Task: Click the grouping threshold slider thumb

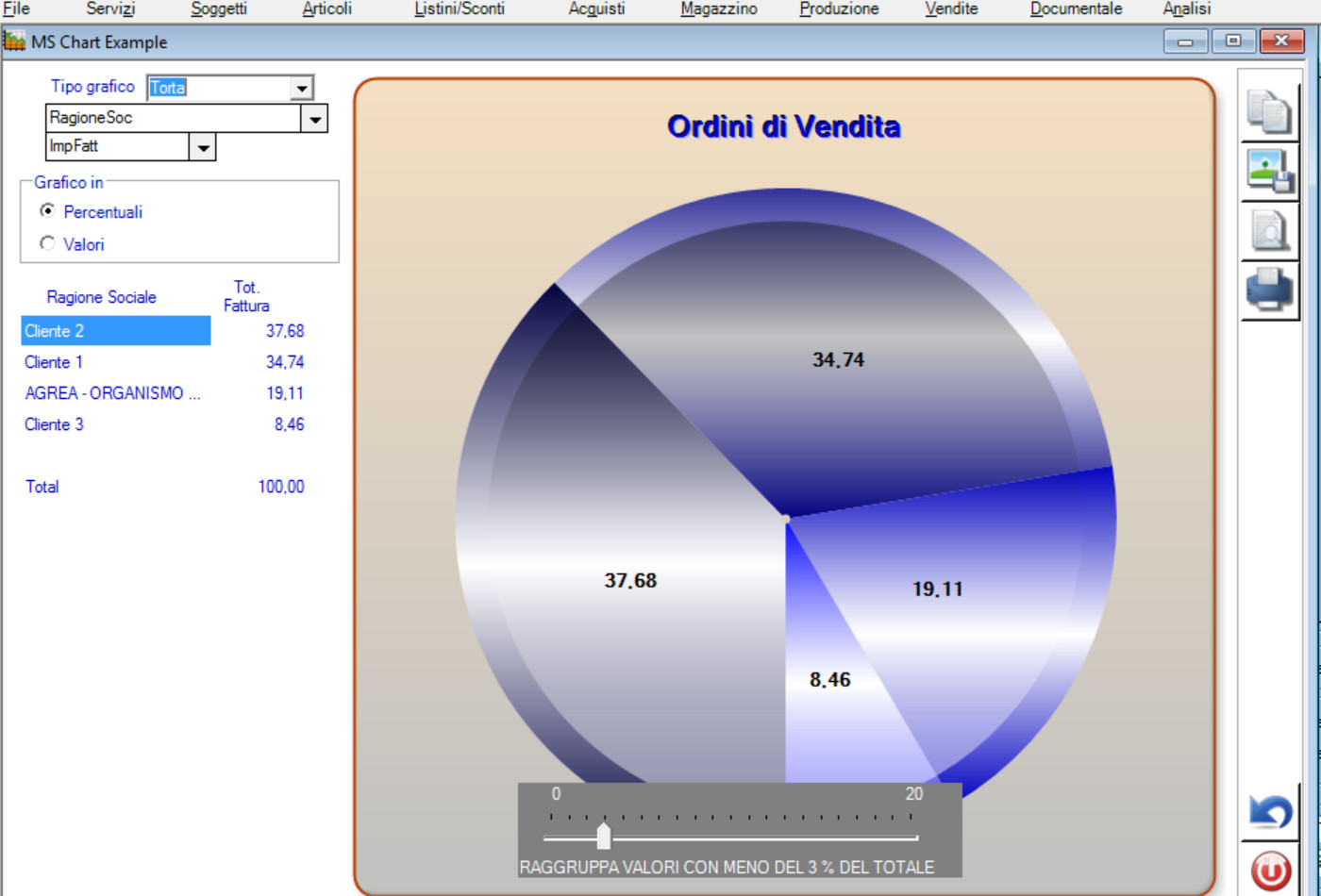Action: click(604, 836)
